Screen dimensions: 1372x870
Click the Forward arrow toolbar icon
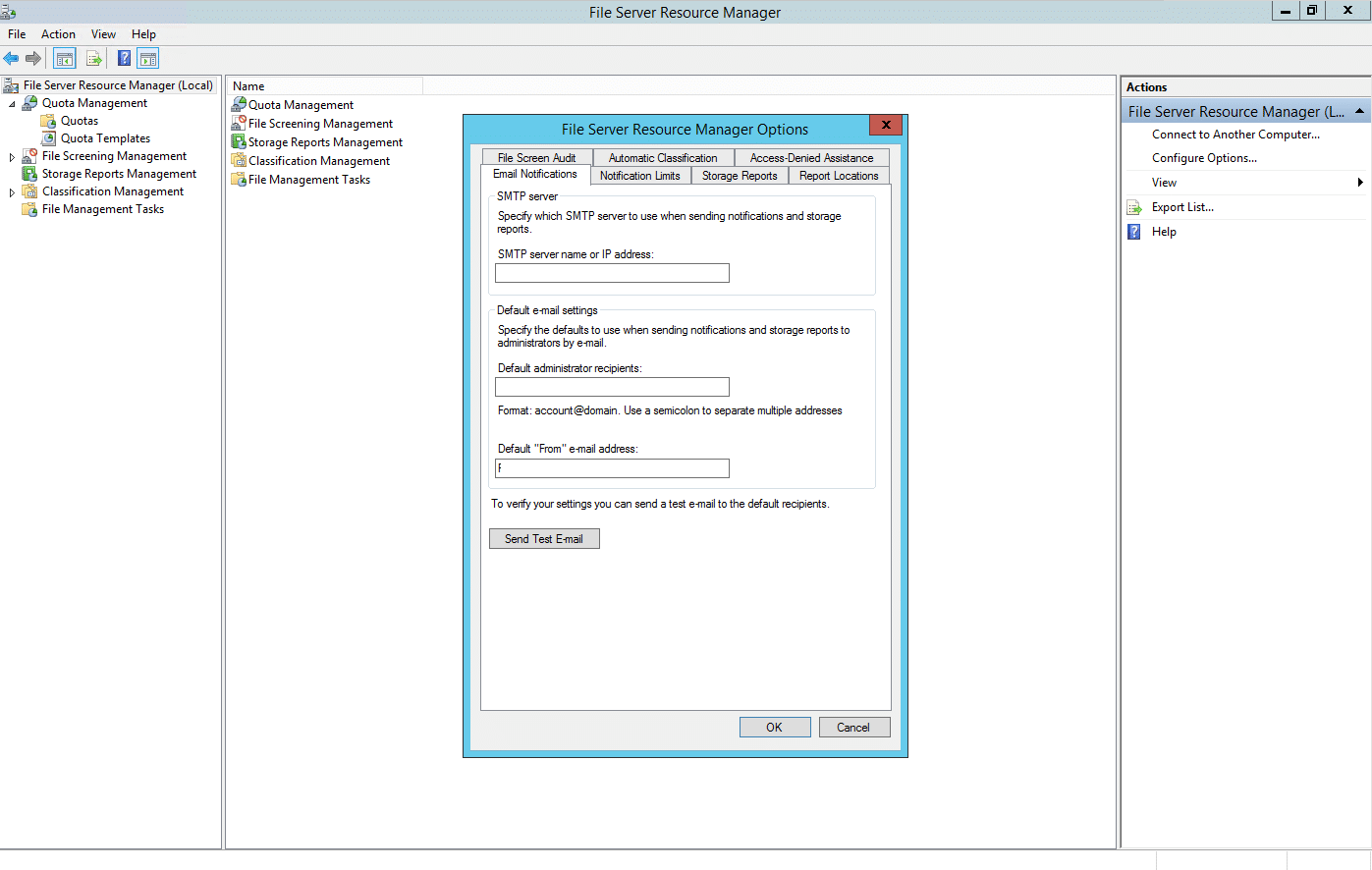(x=33, y=59)
